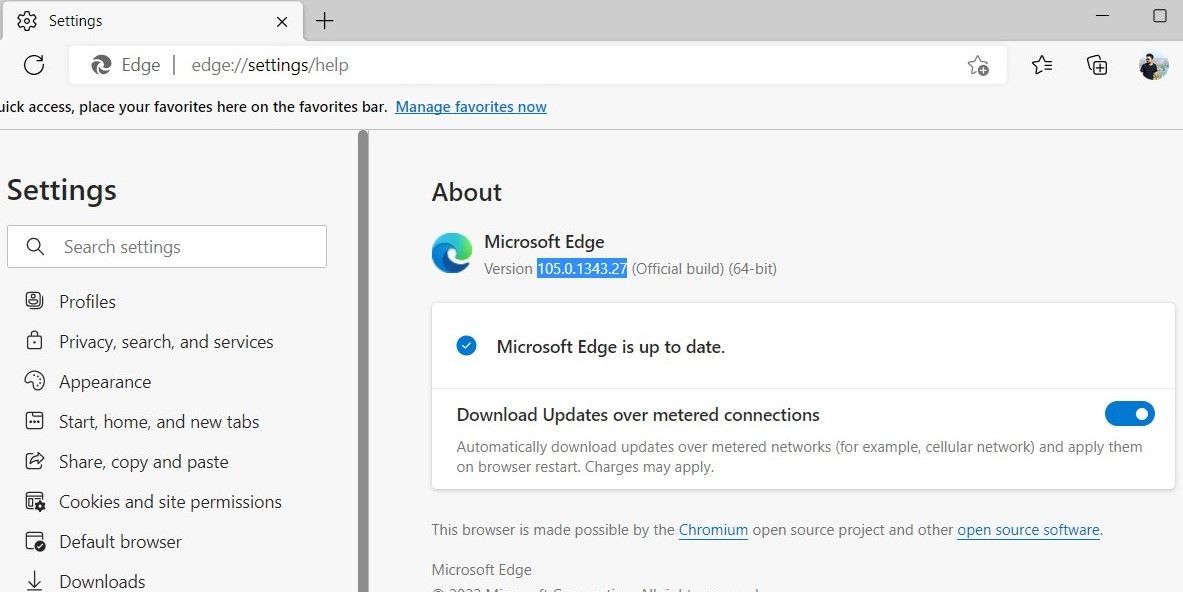Open the Collections icon
Image resolution: width=1183 pixels, height=592 pixels.
click(x=1097, y=65)
